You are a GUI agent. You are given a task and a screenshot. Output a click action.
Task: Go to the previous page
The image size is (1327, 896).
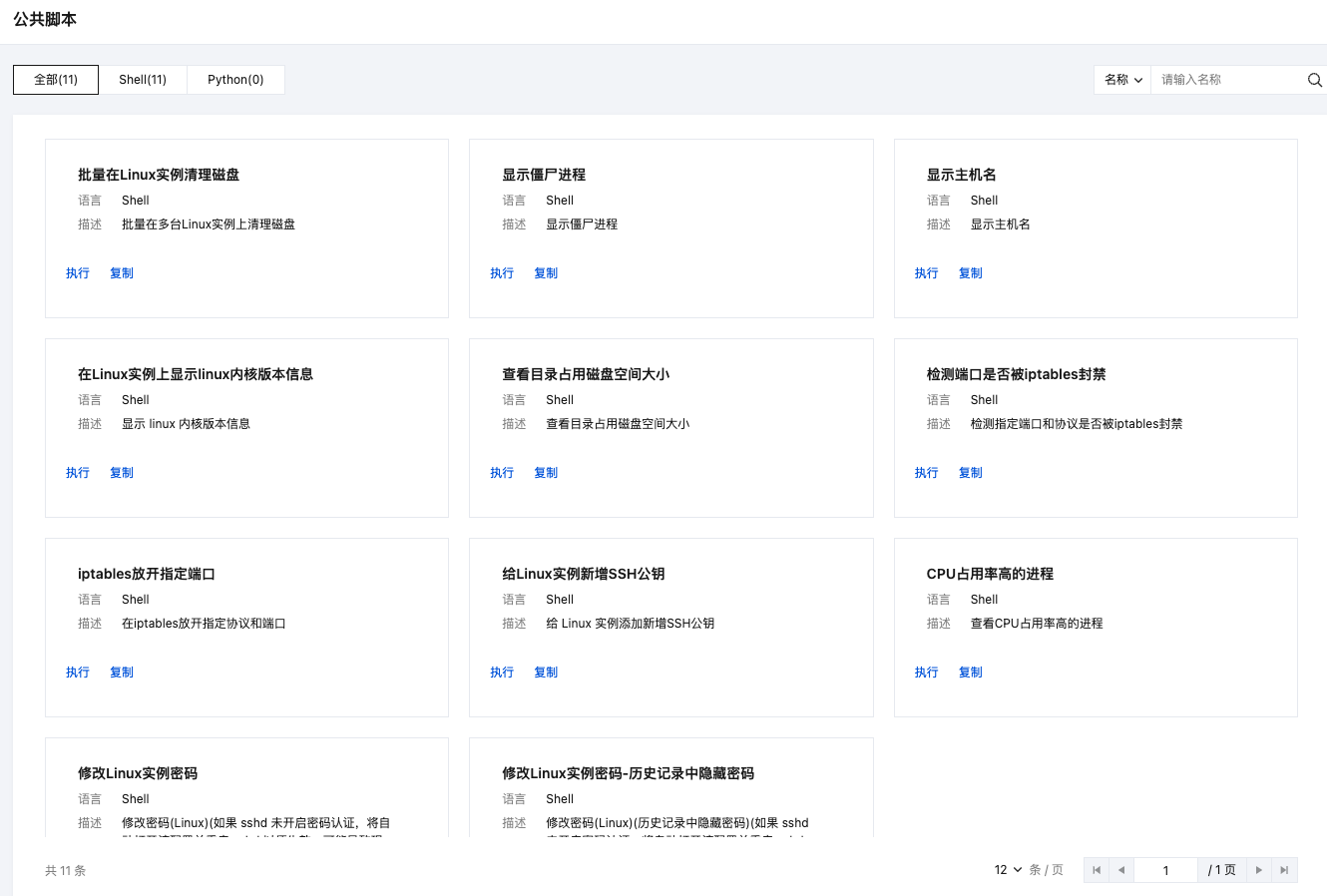(1121, 870)
